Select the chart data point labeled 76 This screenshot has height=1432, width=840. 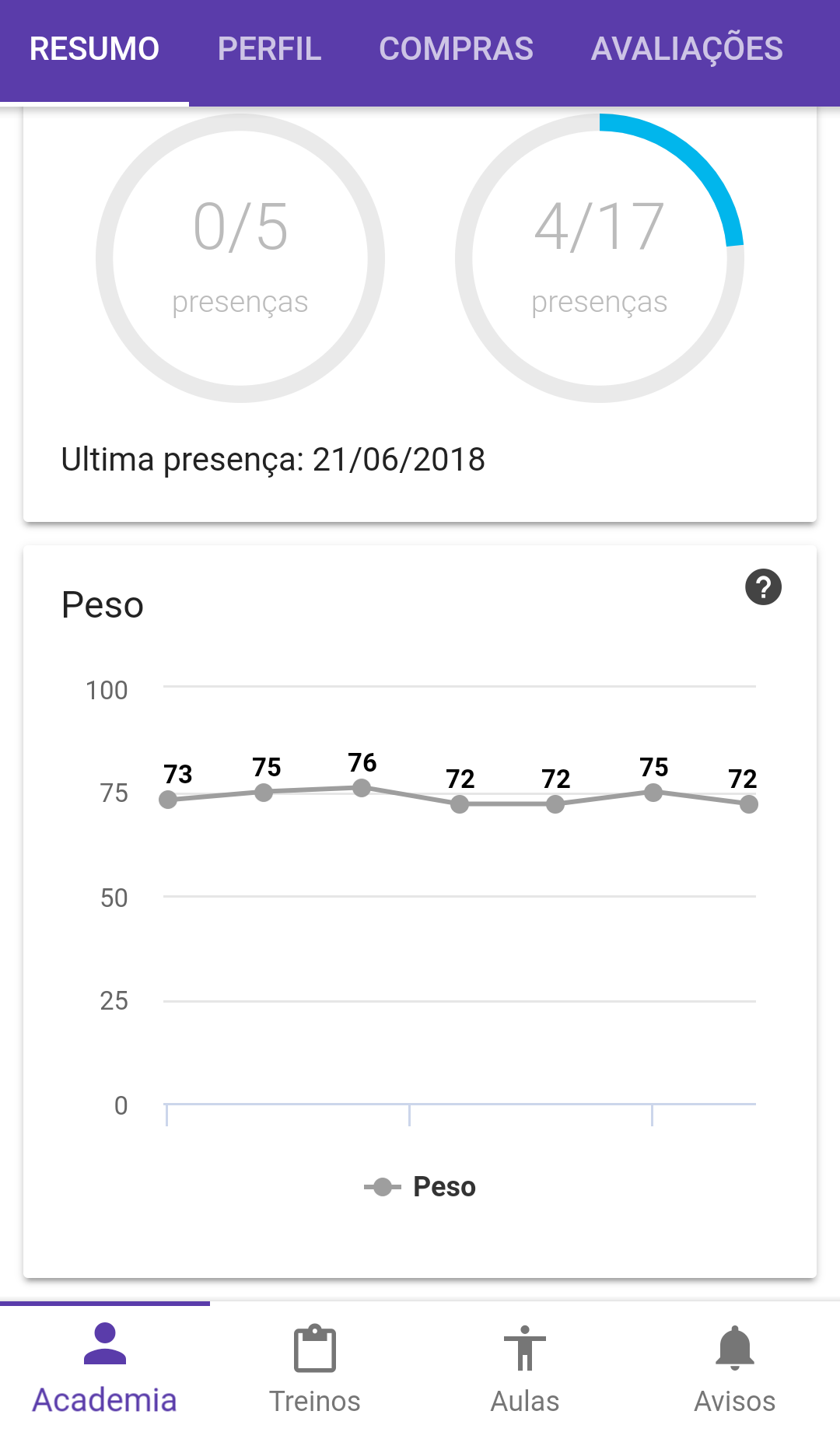tap(362, 788)
